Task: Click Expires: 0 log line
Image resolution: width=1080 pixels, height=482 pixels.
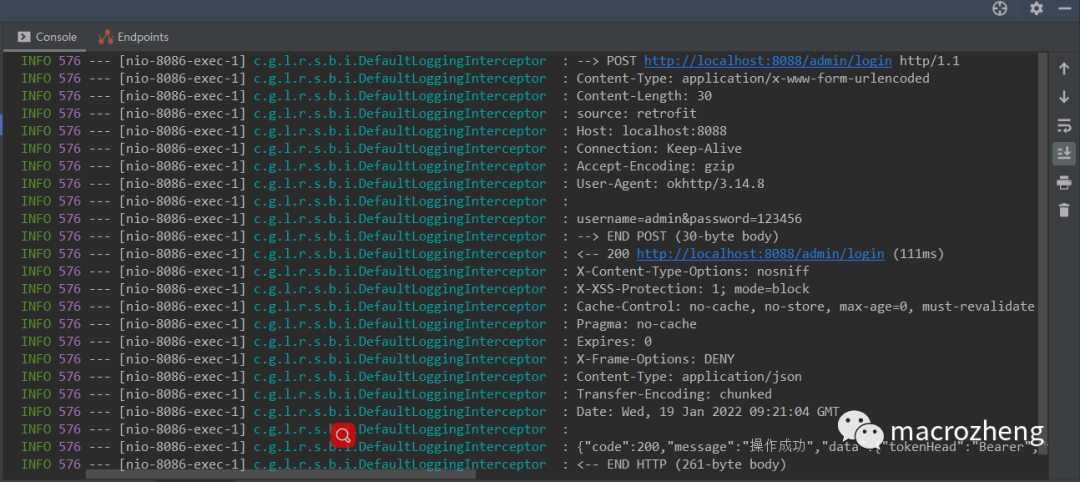Action: coord(614,342)
